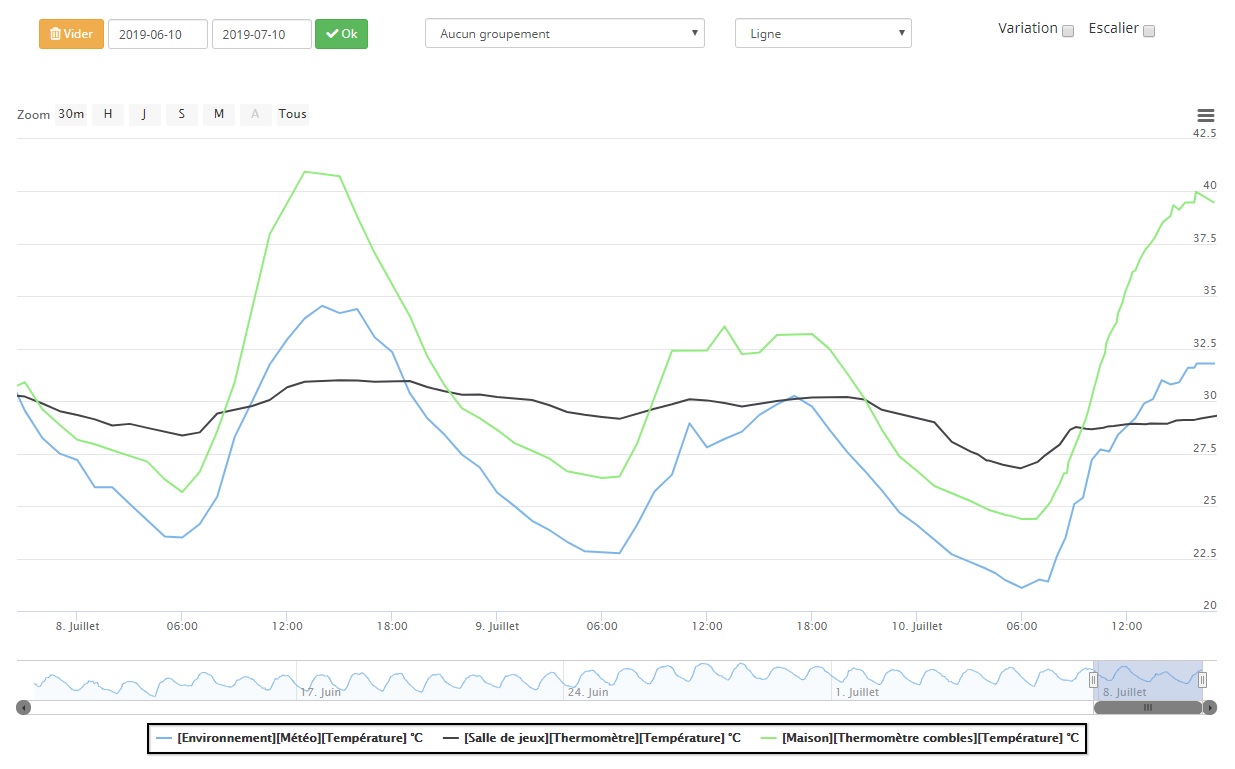Screen dimensions: 1235x769
Task: Click the checkmark Ok button
Action: (341, 34)
